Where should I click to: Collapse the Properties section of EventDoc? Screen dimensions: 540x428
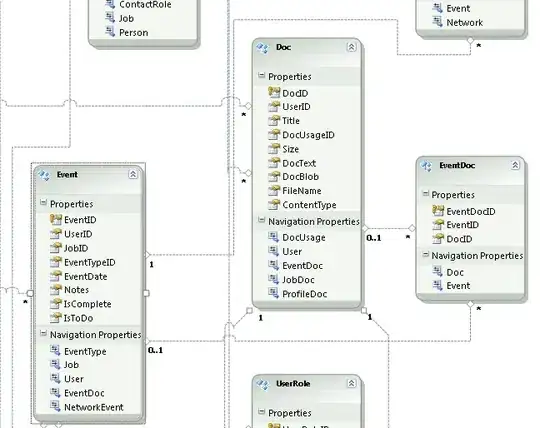[426, 194]
